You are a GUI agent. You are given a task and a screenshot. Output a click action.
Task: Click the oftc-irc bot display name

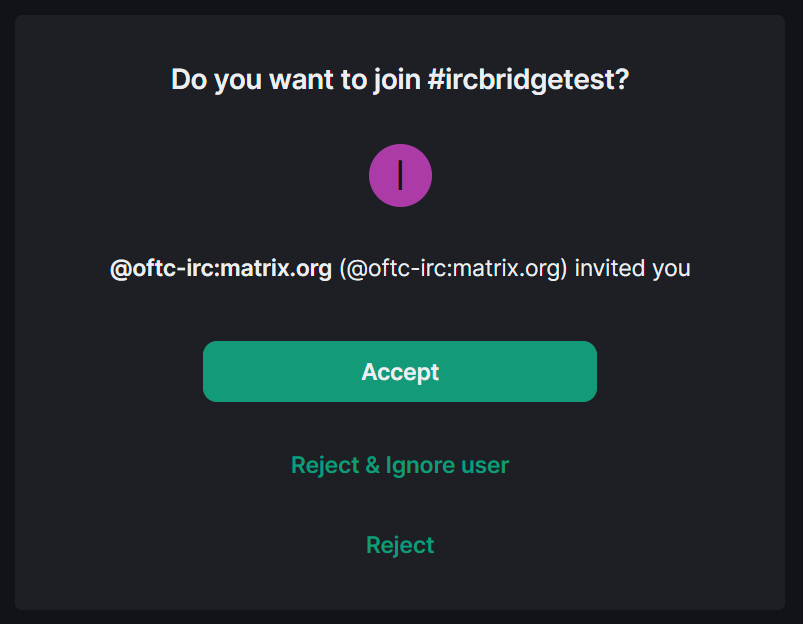pyautogui.click(x=221, y=268)
